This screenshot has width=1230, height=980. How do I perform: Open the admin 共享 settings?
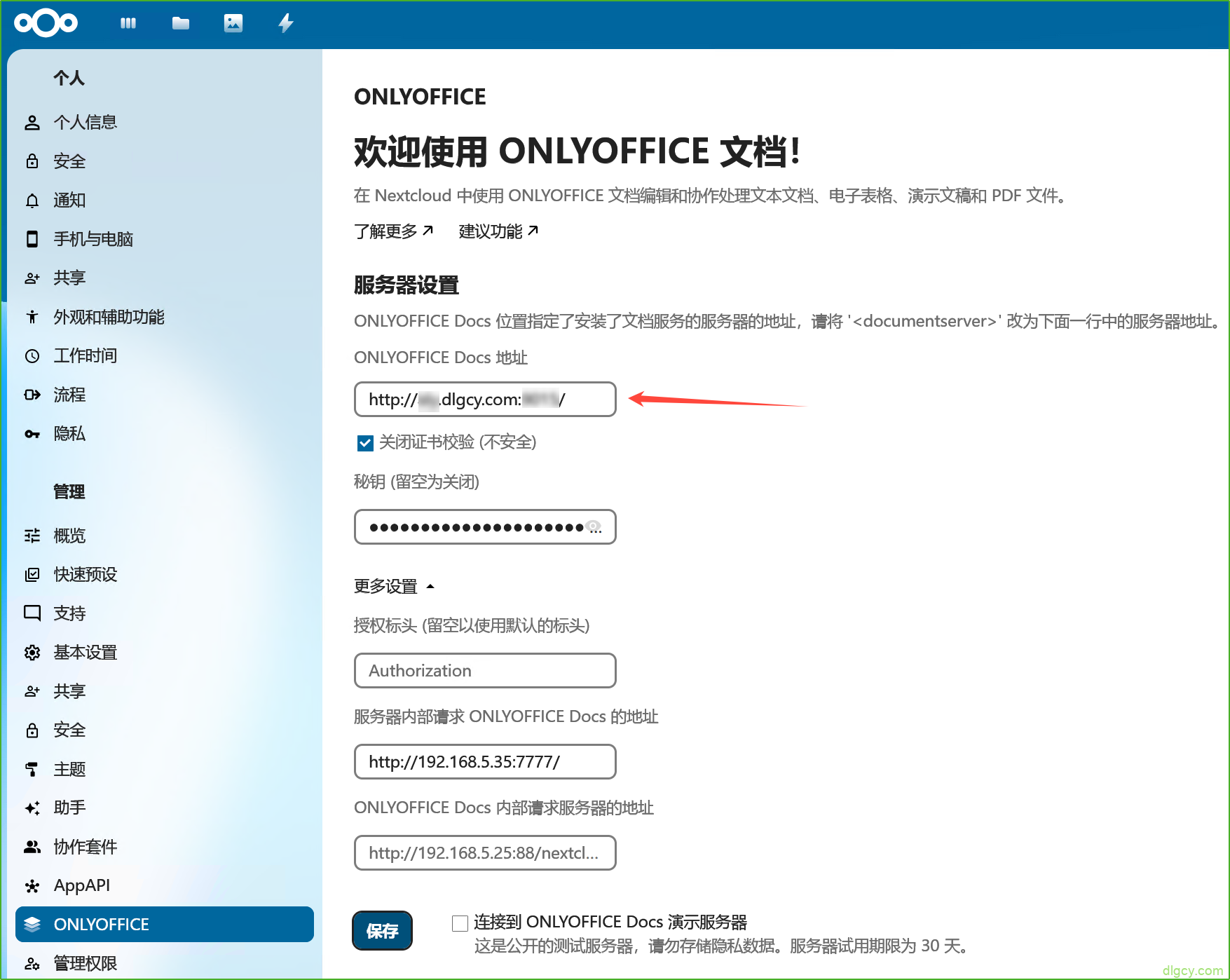165,691
